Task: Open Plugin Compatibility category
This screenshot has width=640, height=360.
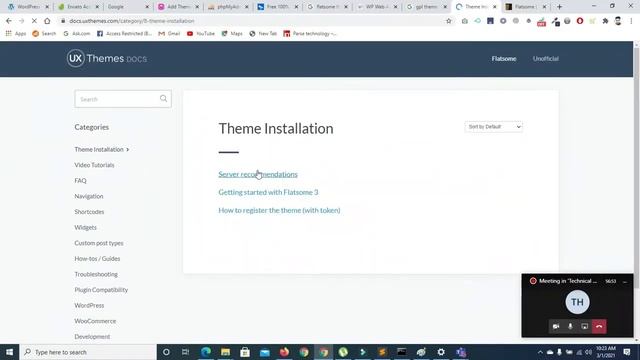Action: 101,290
